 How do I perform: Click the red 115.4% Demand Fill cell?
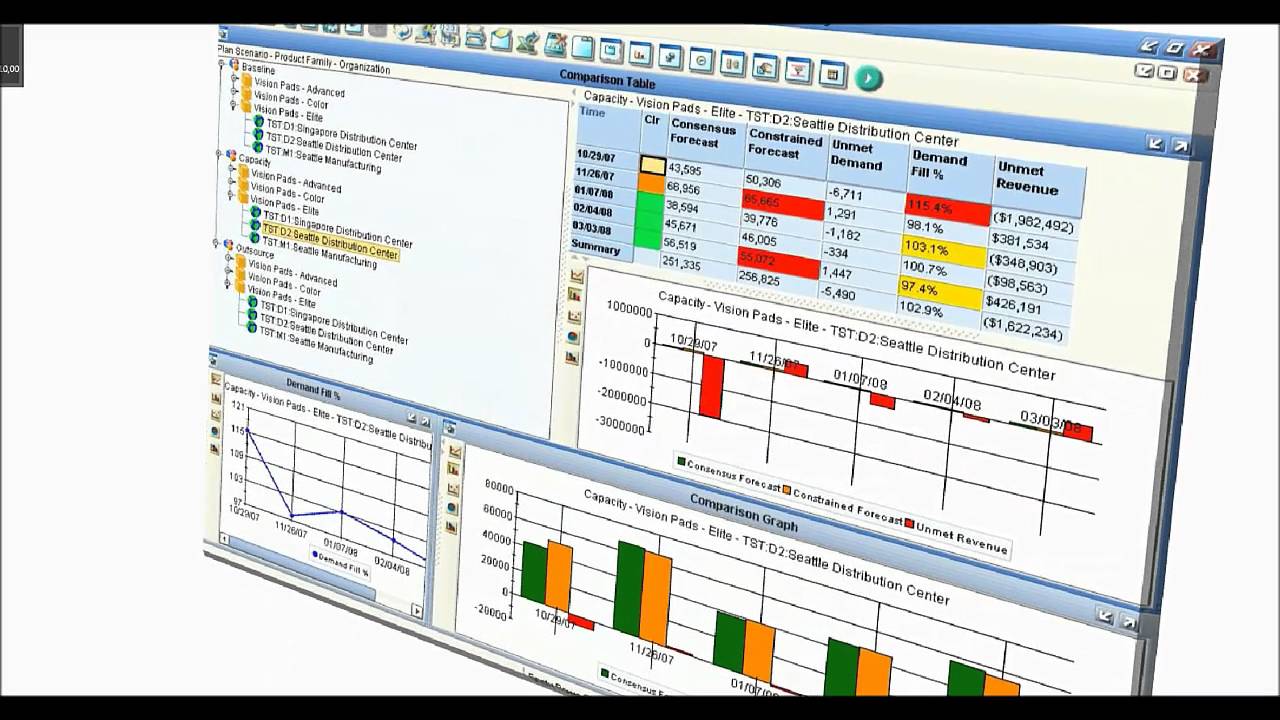[948, 210]
